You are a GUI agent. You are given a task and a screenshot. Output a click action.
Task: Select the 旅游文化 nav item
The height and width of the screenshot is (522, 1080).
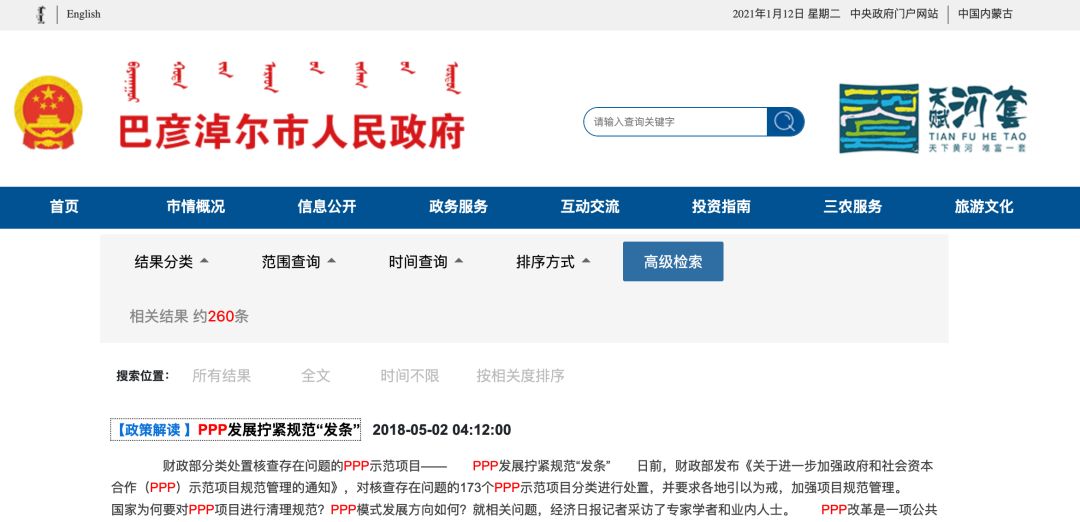click(984, 207)
